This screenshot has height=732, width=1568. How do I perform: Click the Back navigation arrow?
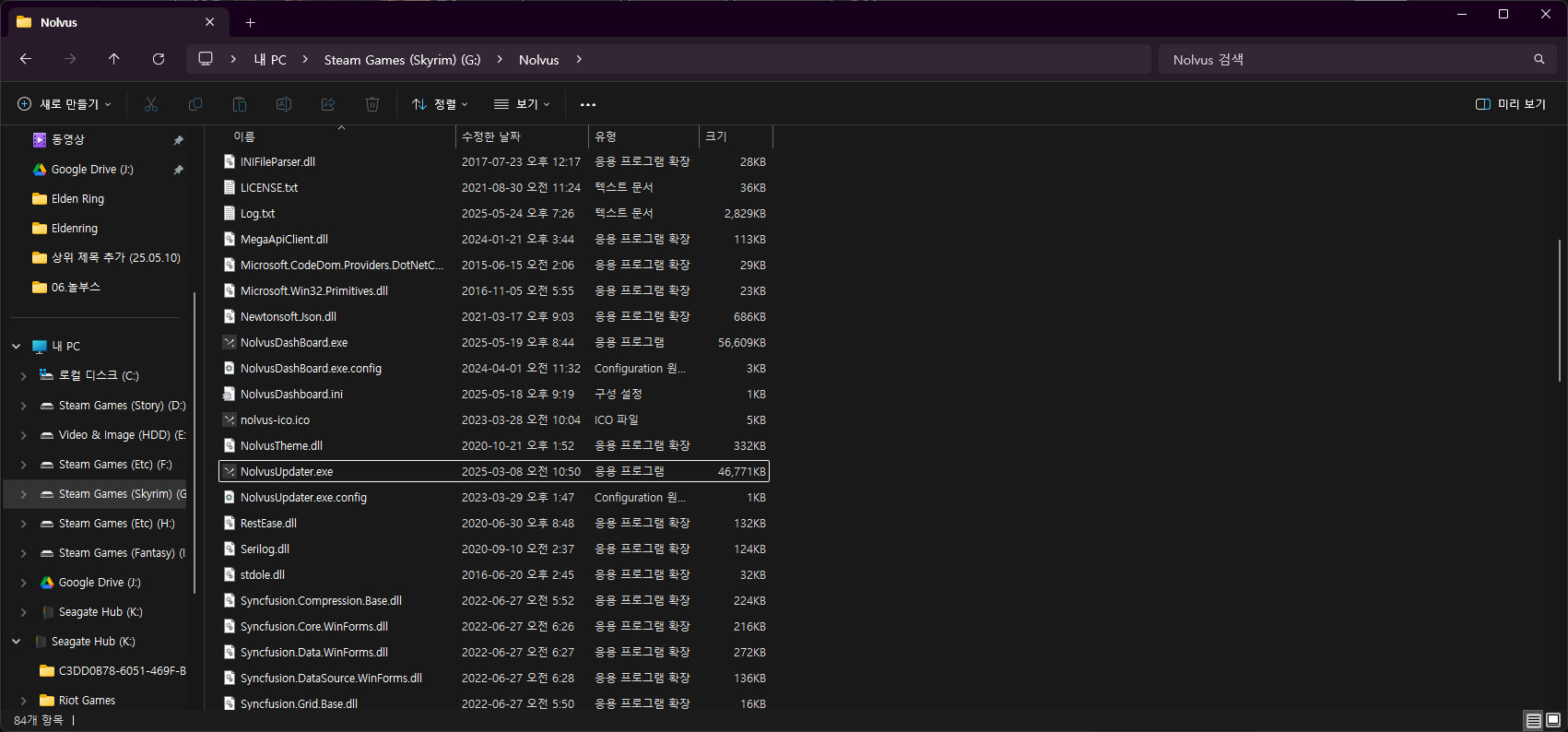pos(26,59)
